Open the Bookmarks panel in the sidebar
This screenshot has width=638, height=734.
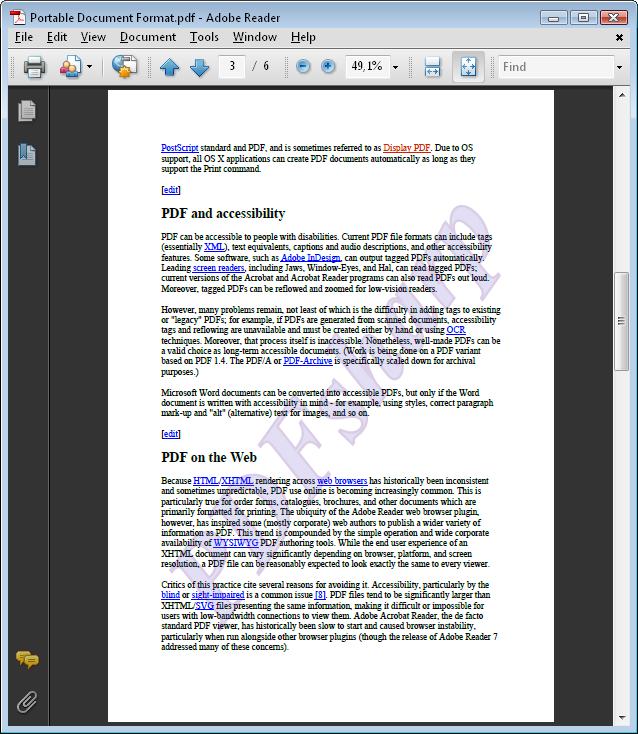tap(27, 154)
